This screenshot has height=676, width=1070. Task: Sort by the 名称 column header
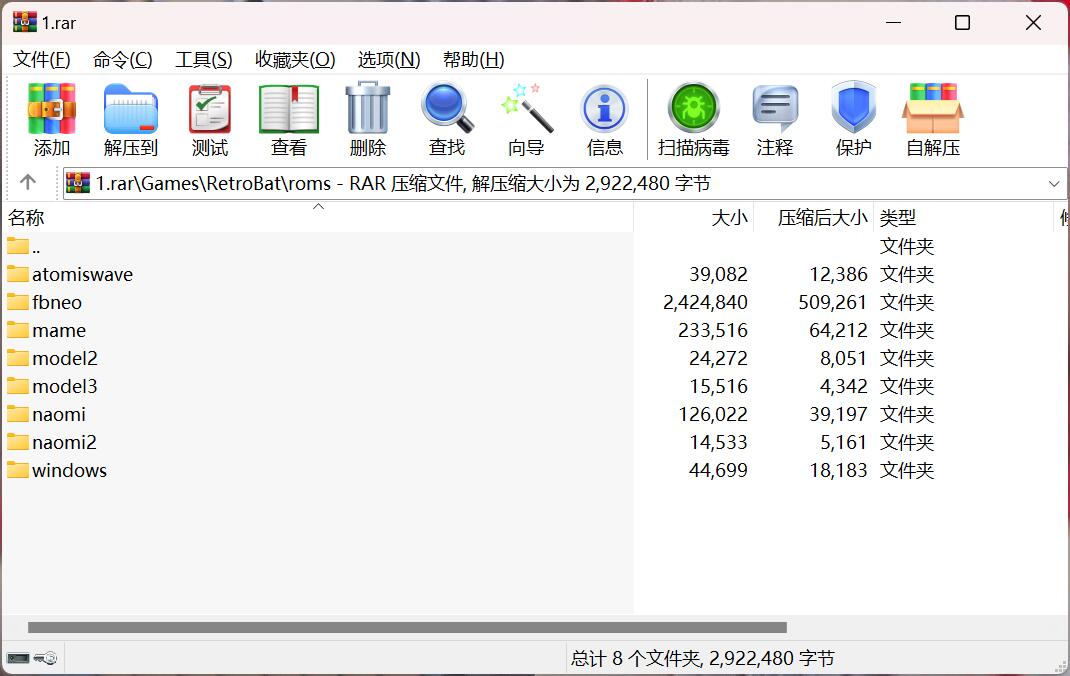tap(27, 218)
